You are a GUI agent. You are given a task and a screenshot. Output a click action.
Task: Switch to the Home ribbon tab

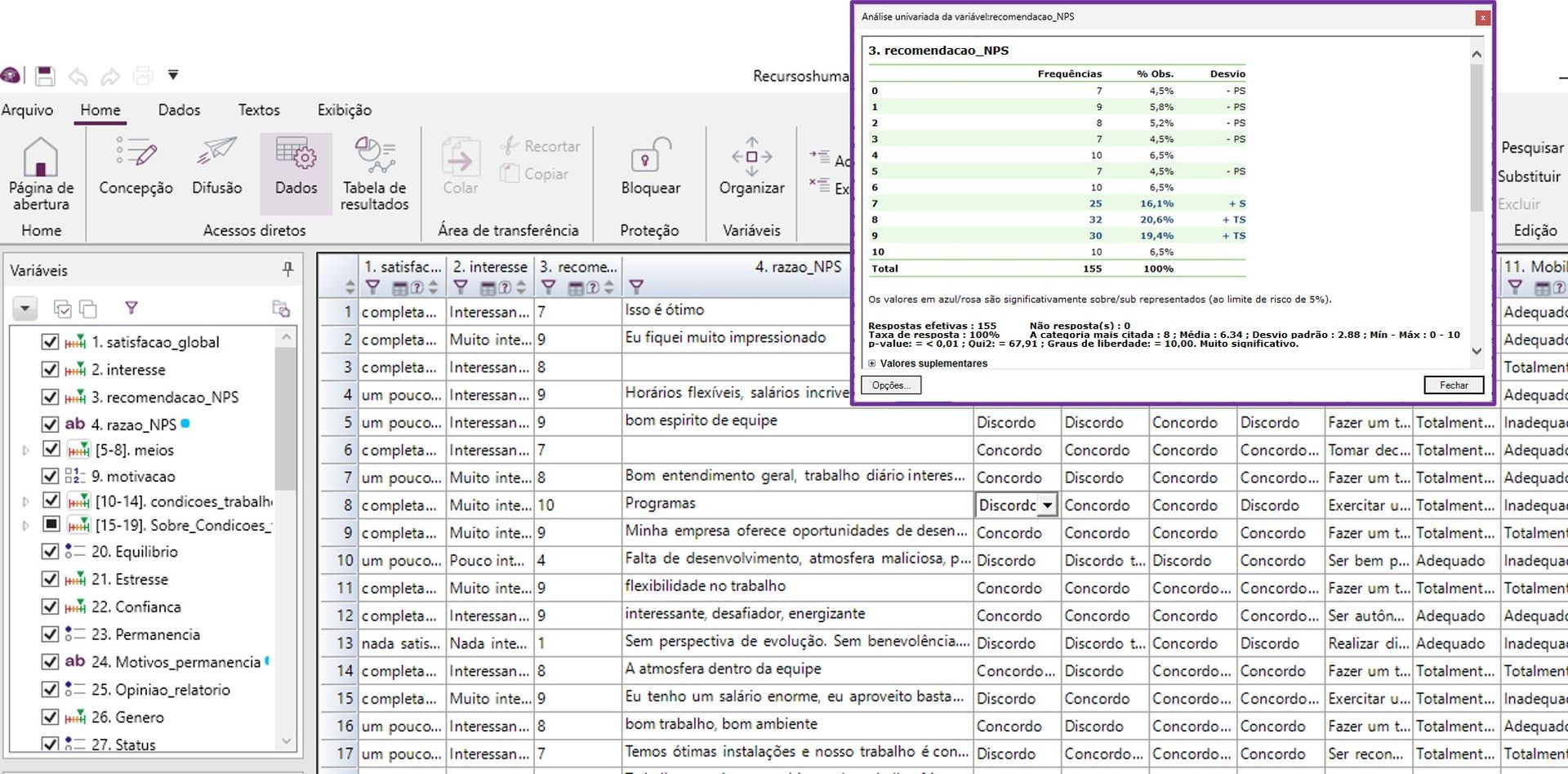[100, 110]
